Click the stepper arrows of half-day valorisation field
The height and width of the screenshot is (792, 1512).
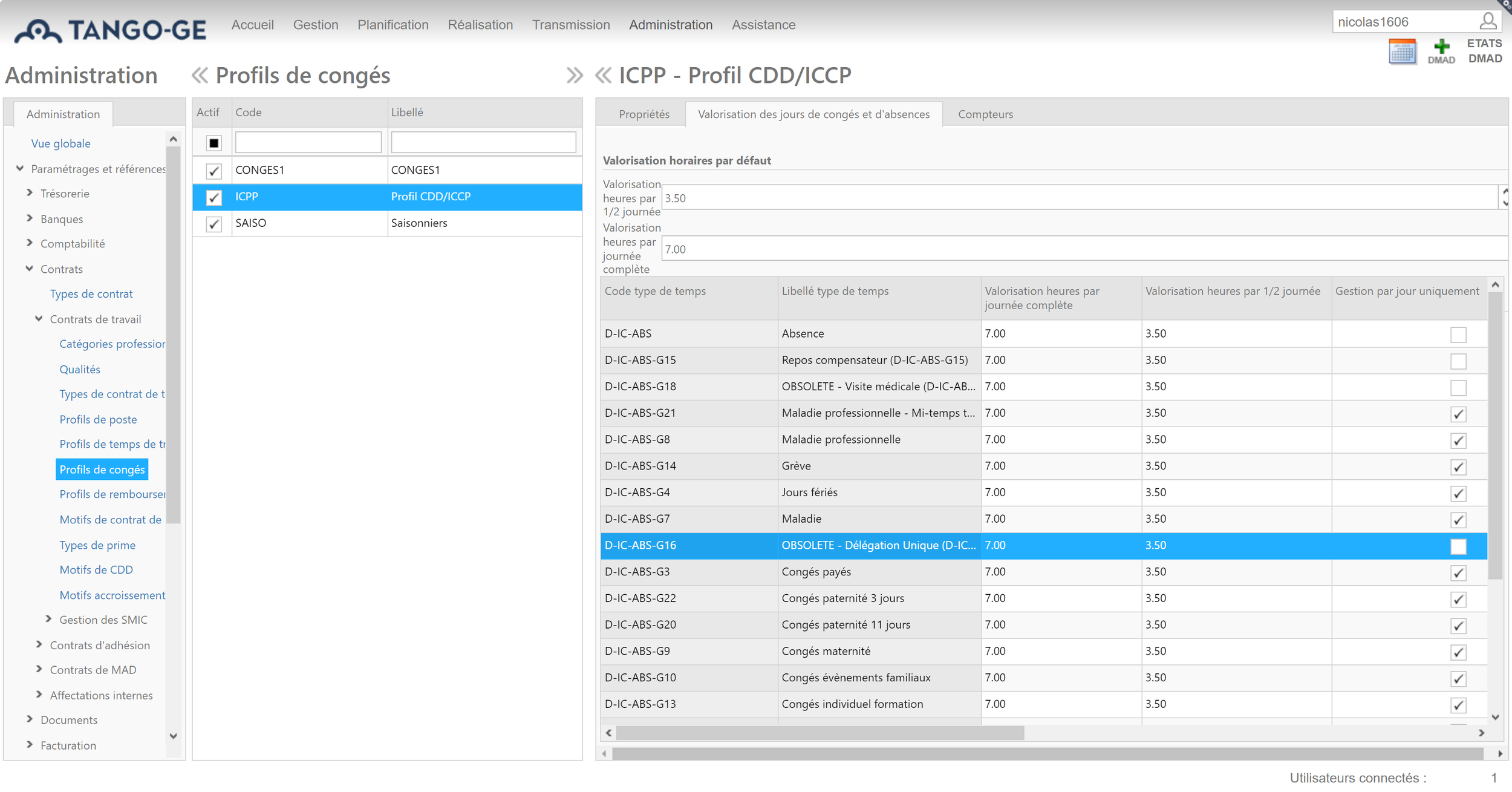pos(1505,197)
